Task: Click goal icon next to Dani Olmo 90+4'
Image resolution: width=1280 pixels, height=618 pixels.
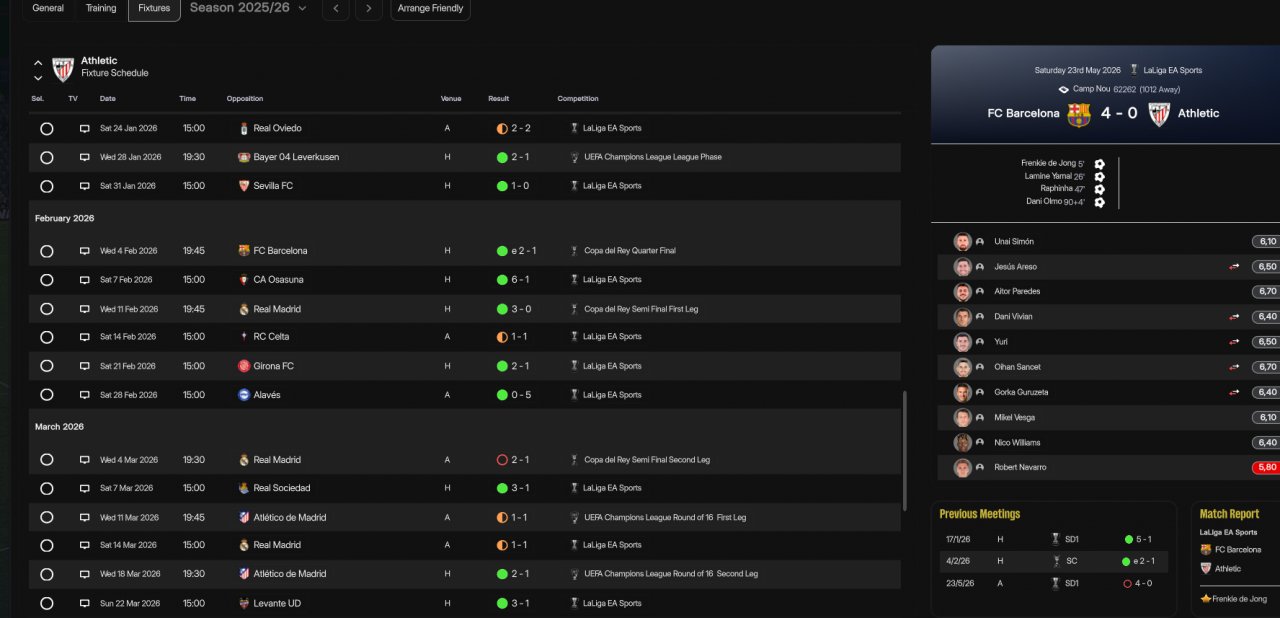Action: (x=1099, y=202)
